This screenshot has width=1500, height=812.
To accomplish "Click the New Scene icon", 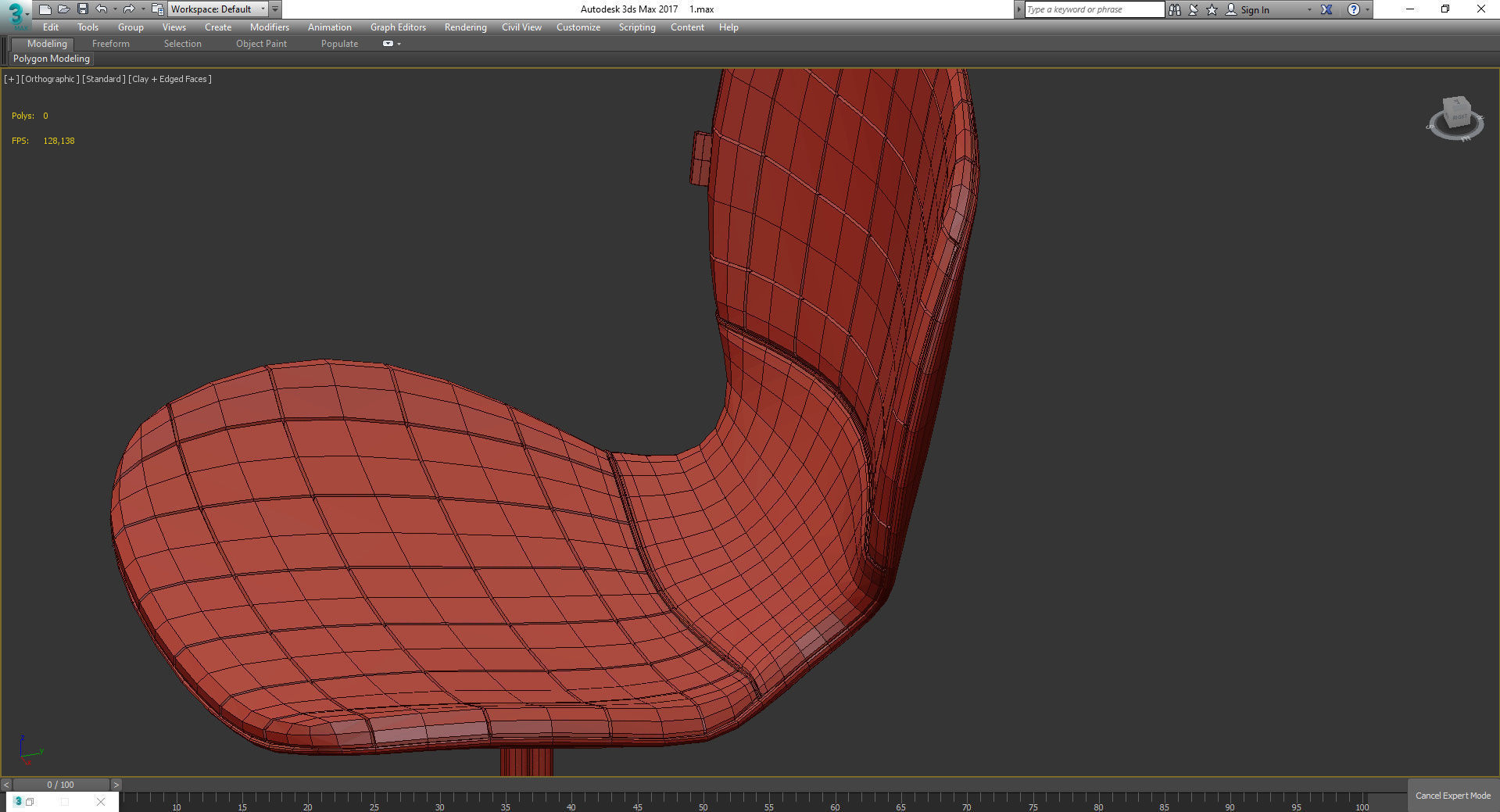I will [45, 9].
